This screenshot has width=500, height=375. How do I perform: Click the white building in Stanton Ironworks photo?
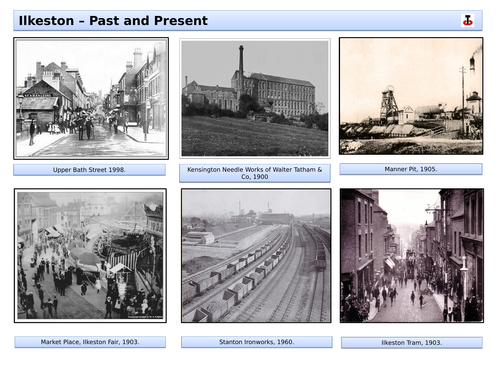pyautogui.click(x=200, y=238)
